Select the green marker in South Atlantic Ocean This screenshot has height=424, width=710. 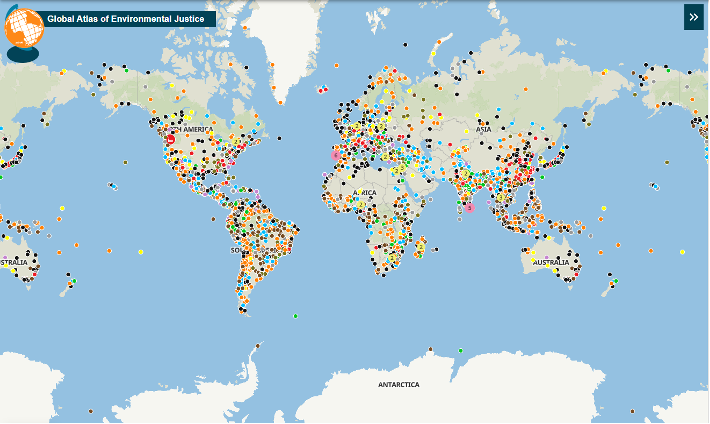[x=296, y=314]
